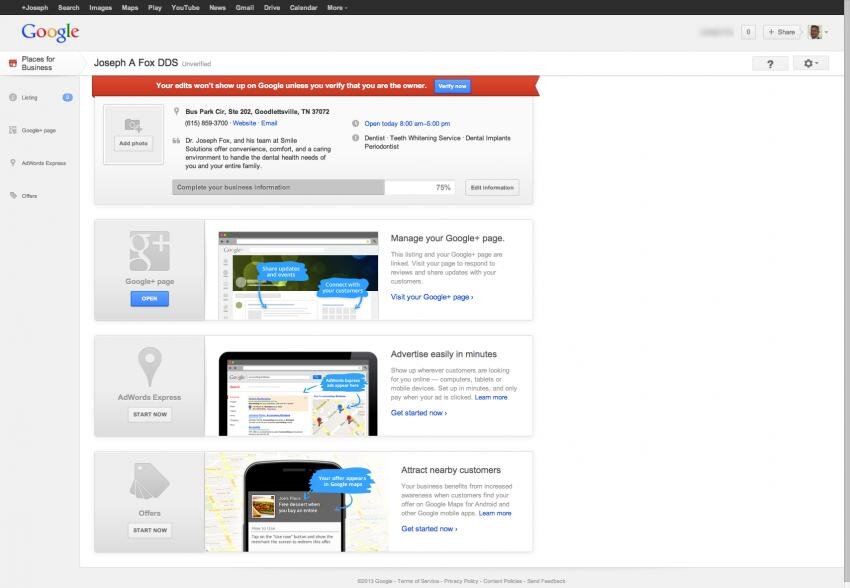Screen dimensions: 850x588
Task: Click the Listing notification badge
Action: pos(67,98)
